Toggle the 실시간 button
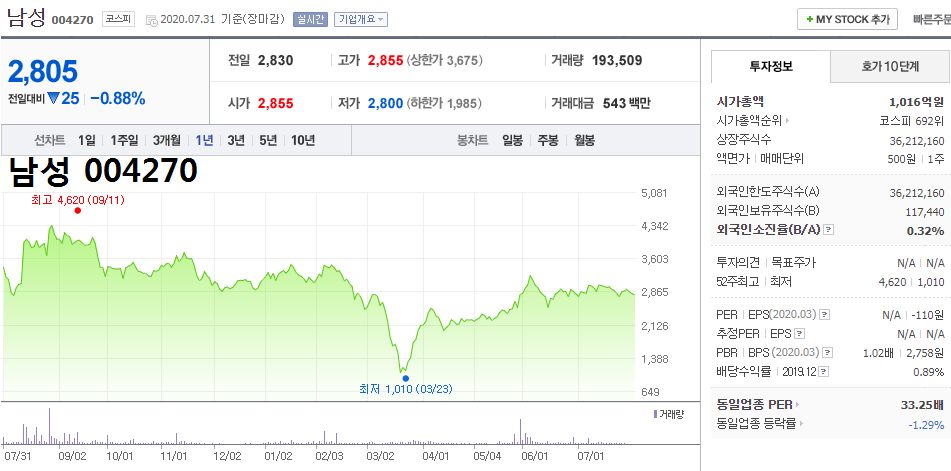Screen dimensions: 951x471 click(311, 19)
